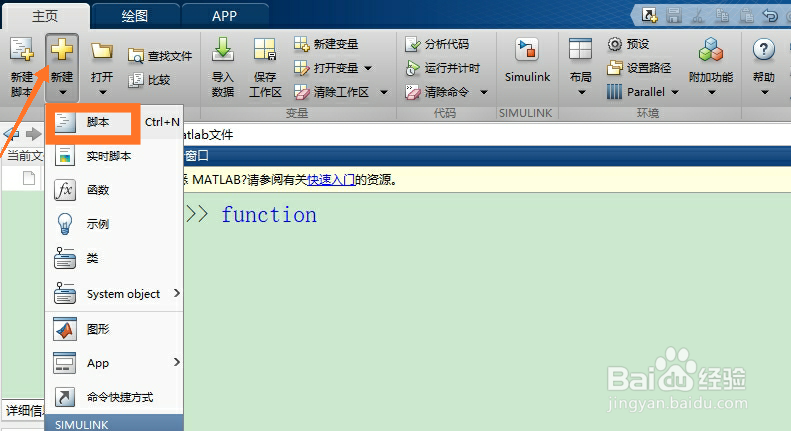
Task: Click the cut scissors icon in quick access toolbar
Action: pyautogui.click(x=698, y=16)
